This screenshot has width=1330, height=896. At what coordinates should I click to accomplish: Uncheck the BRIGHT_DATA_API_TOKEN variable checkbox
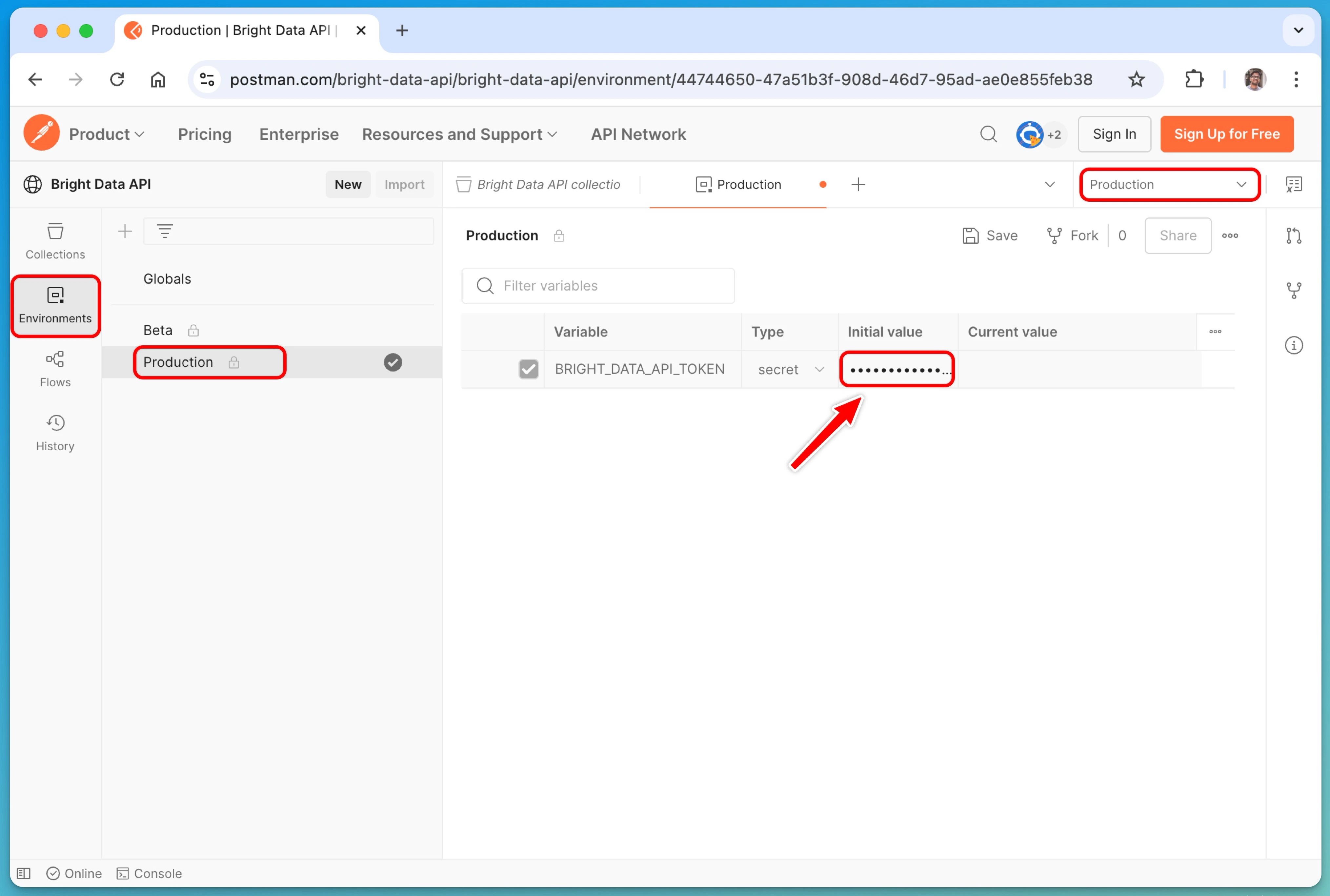point(529,369)
